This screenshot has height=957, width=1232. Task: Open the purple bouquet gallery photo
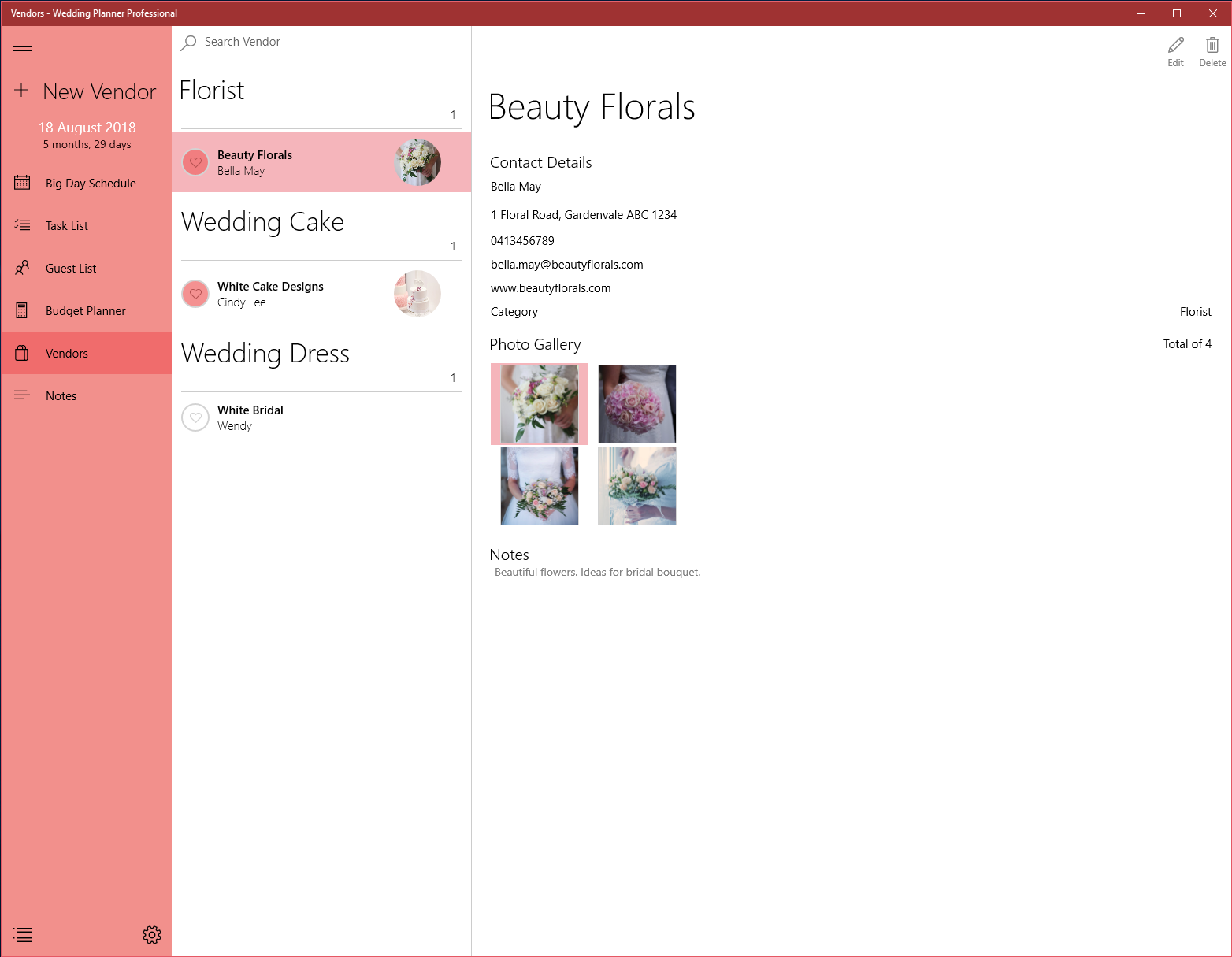pos(637,404)
